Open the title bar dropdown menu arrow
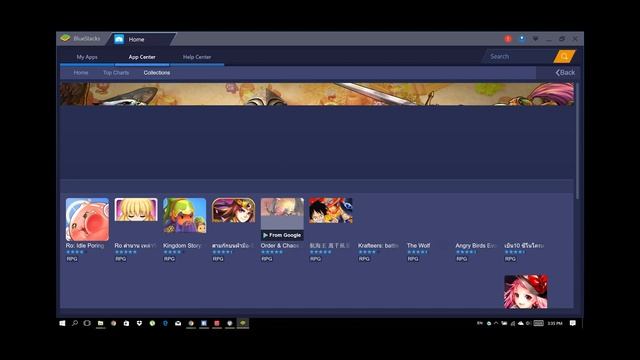The image size is (640, 360). pos(535,39)
